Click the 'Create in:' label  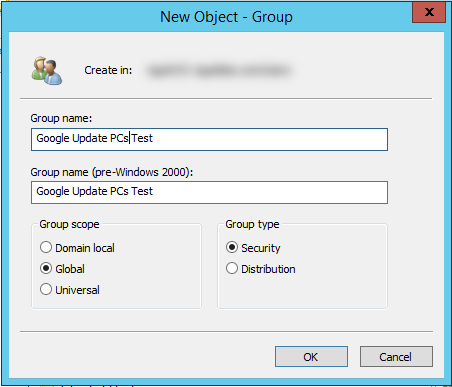108,70
